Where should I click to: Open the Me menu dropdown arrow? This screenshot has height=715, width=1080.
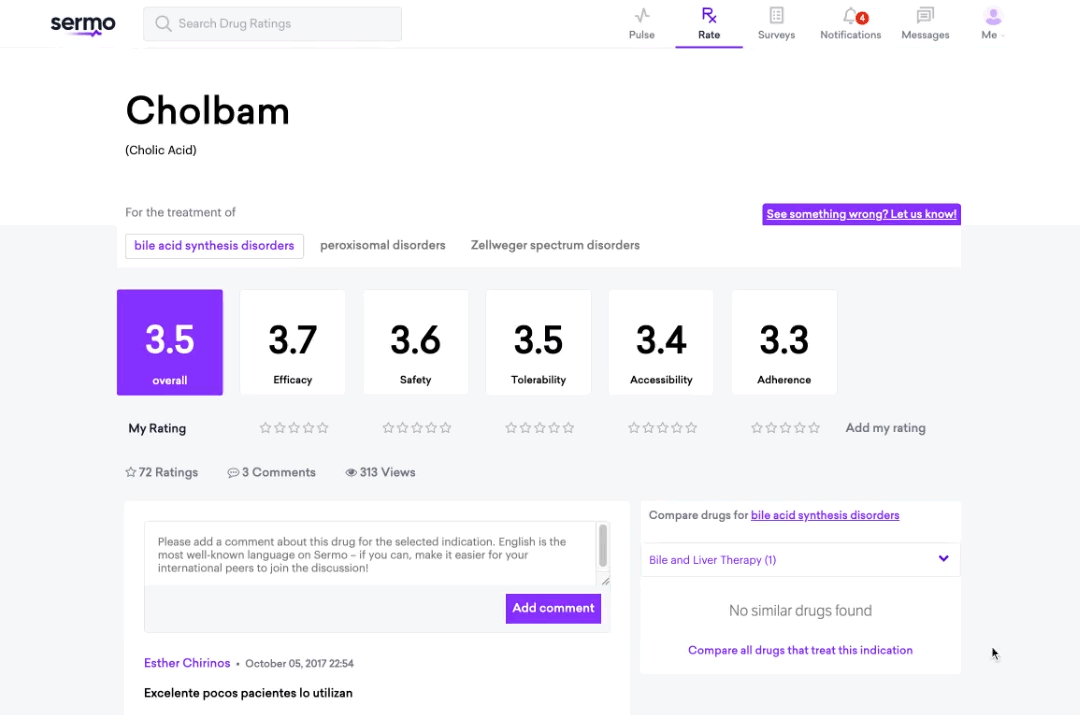tap(1003, 36)
